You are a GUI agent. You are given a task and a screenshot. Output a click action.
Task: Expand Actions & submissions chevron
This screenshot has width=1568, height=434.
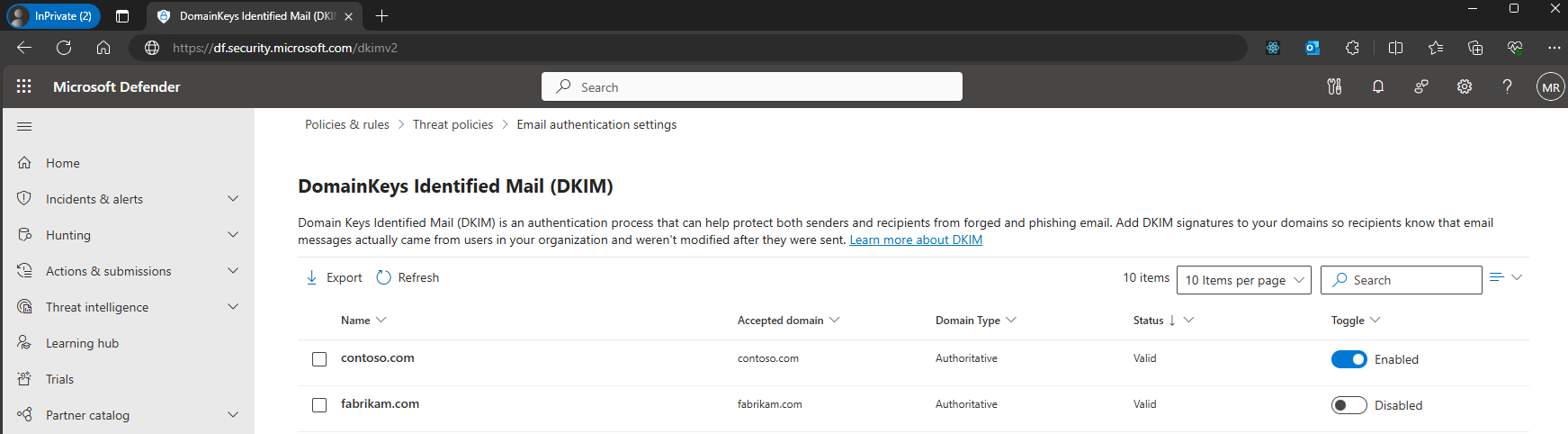click(x=233, y=270)
